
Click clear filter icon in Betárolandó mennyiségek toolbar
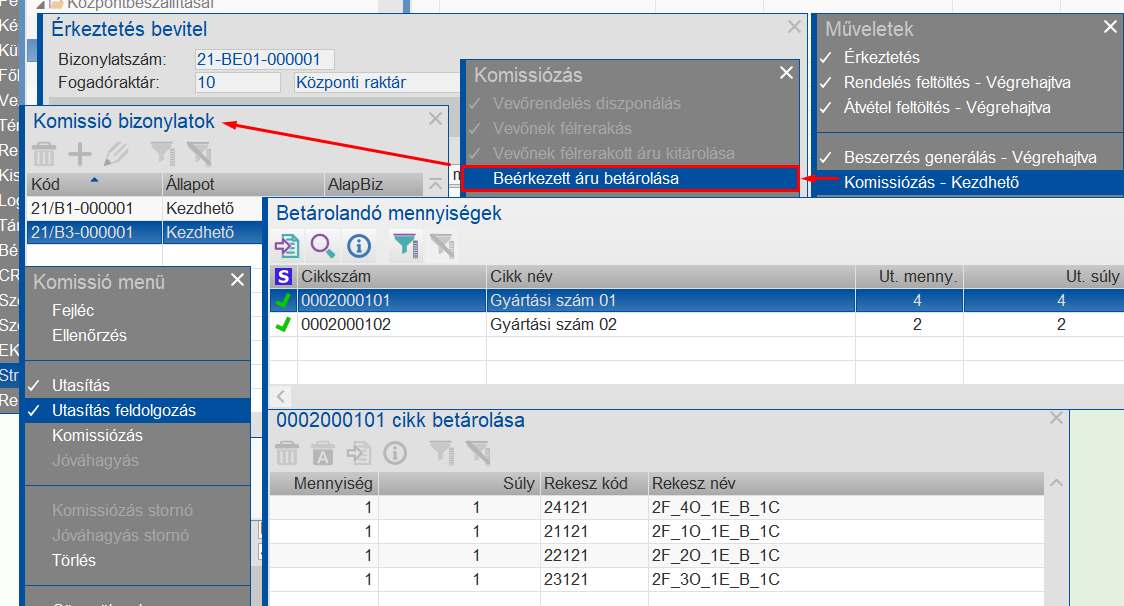(442, 246)
